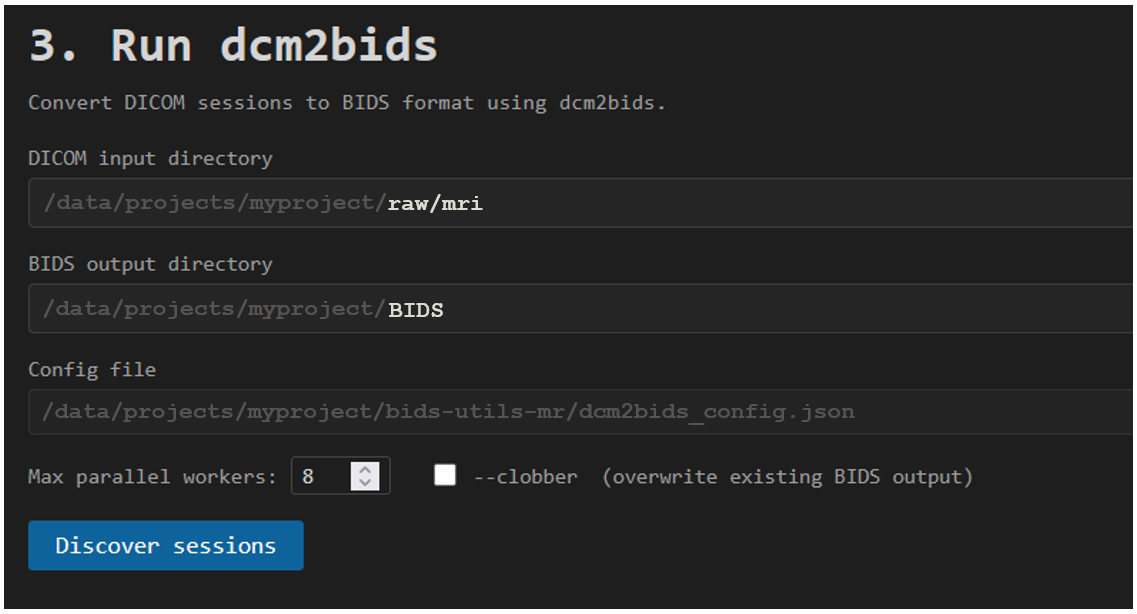Click the number 8 in workers box
Viewport: 1137px width, 614px height.
308,477
